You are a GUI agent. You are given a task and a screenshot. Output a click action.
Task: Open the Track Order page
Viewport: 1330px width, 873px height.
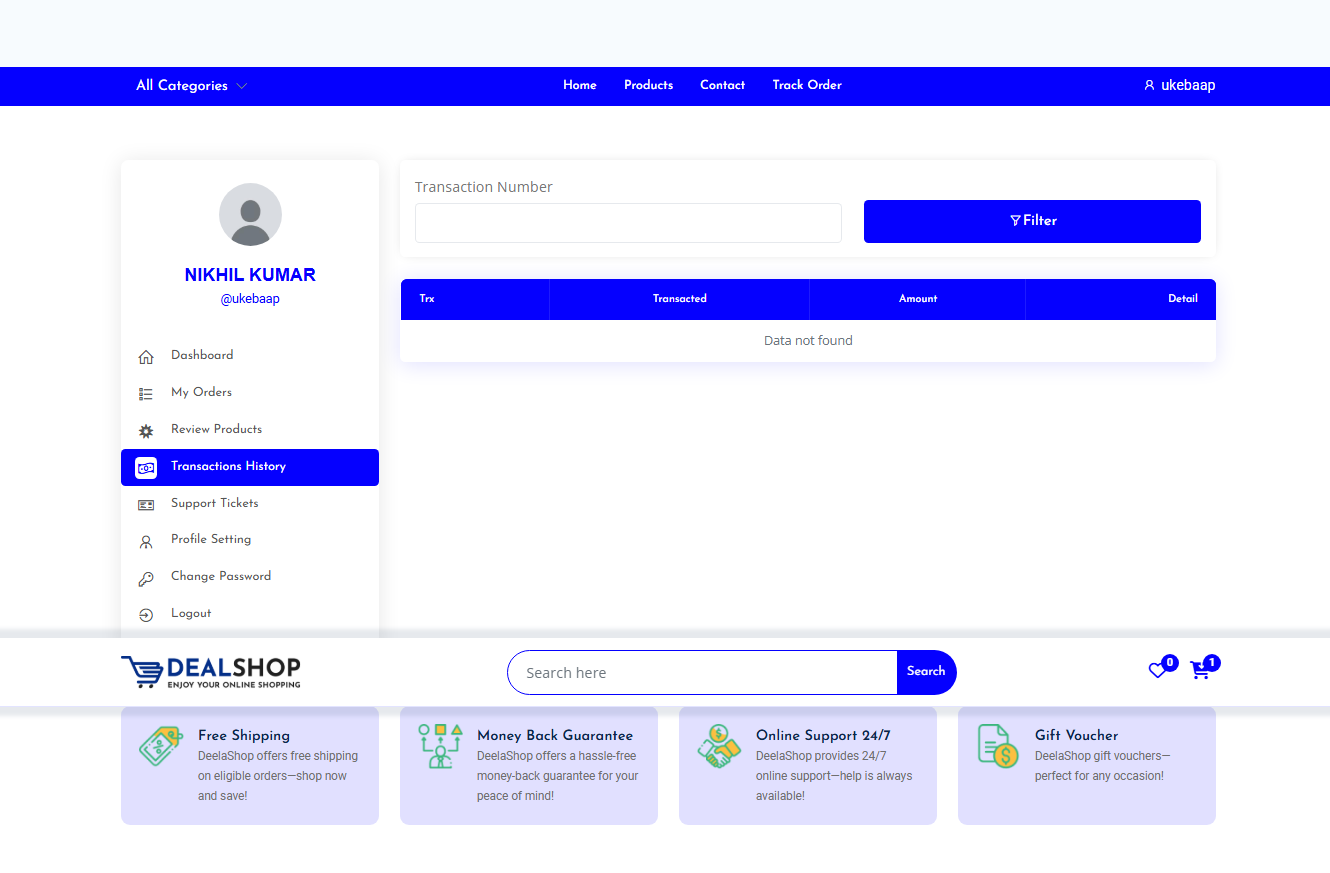807,86
